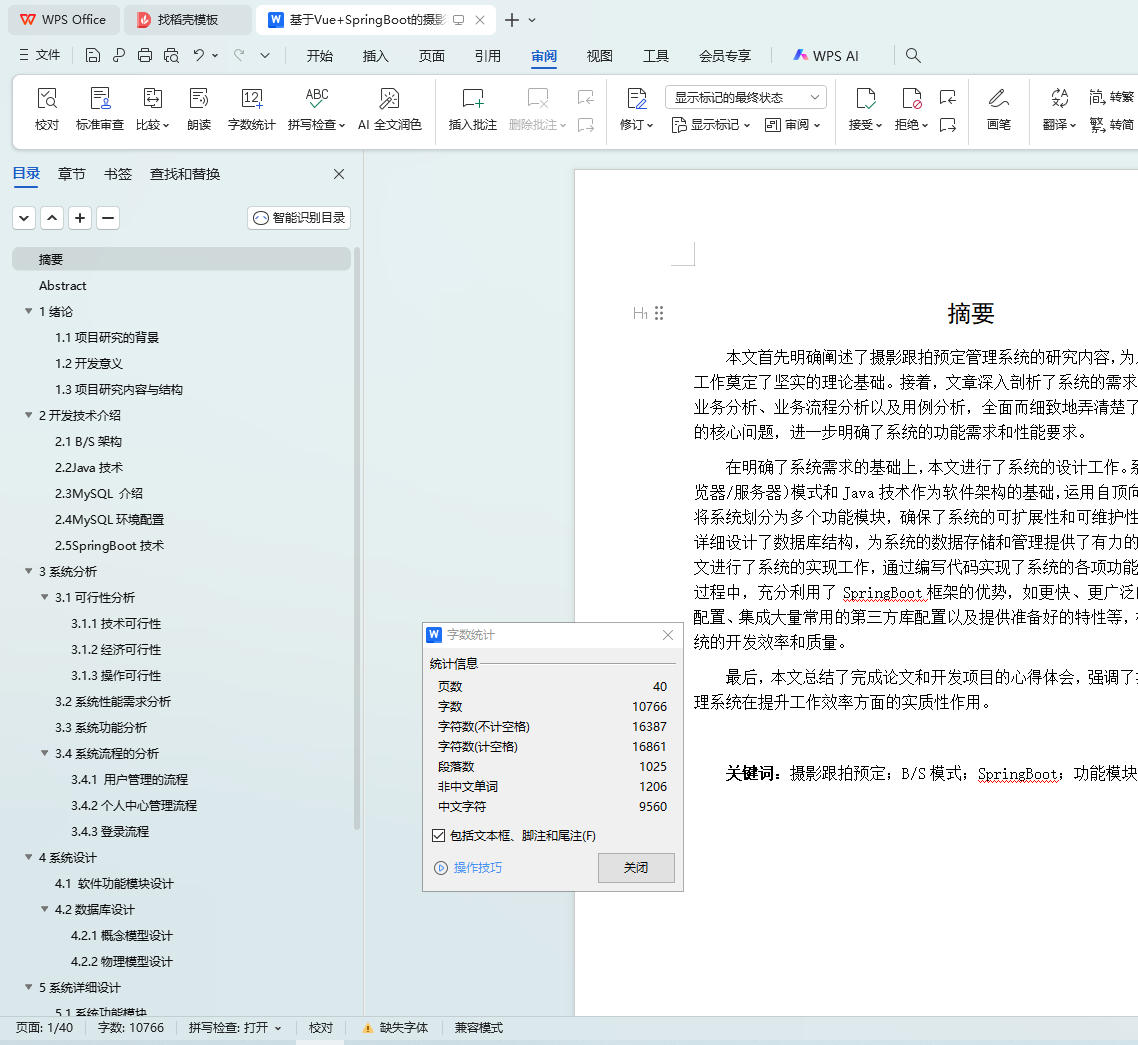Screen dimensions: 1138x1045
Task: Switch to 书签 navigation tab
Action: click(x=118, y=174)
